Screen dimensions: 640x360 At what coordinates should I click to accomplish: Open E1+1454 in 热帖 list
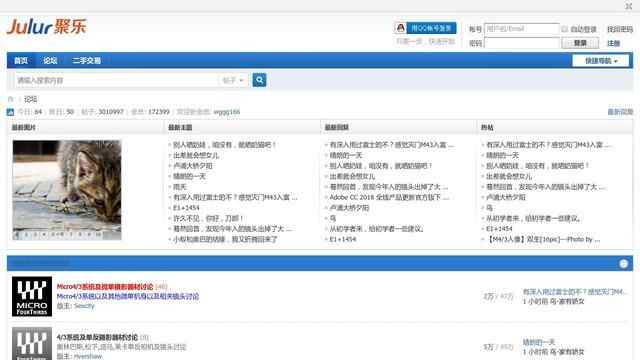pyautogui.click(x=499, y=229)
